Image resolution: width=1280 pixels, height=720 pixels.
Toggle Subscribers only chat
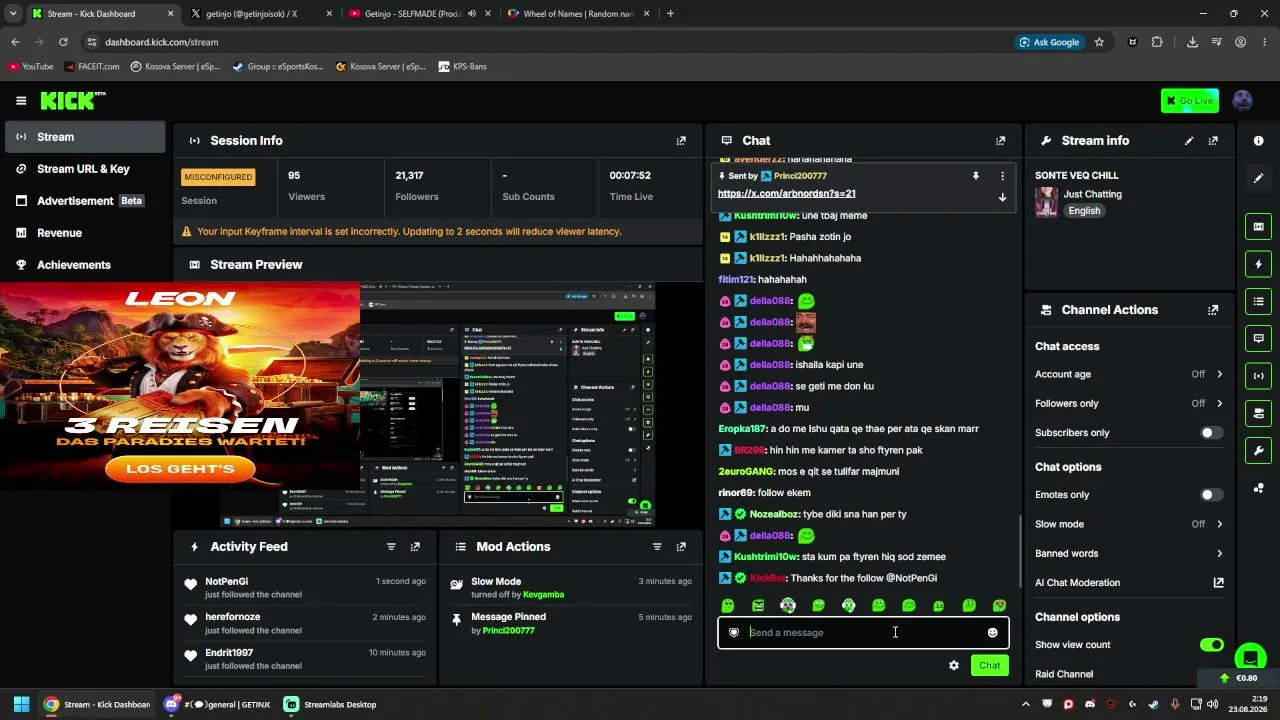click(x=1210, y=433)
